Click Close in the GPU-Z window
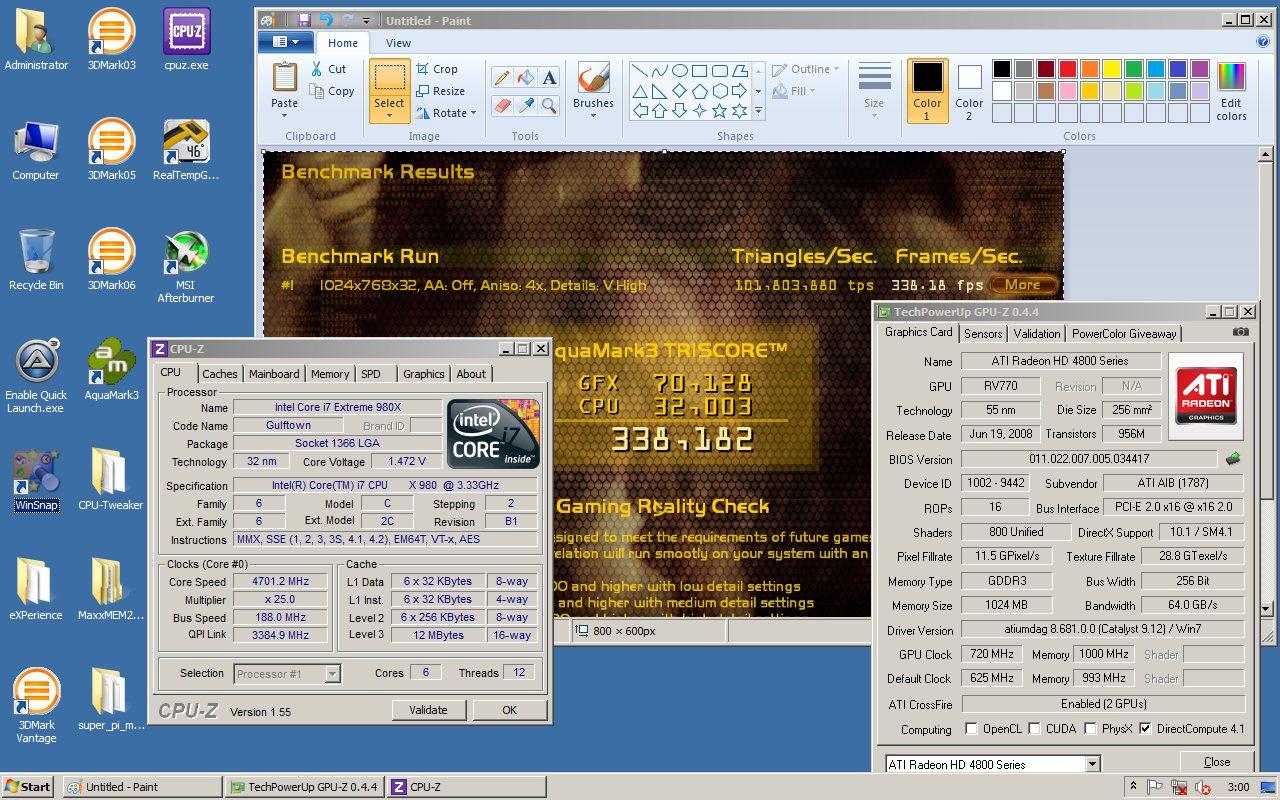Screen dimensions: 1280x800 tap(1217, 762)
